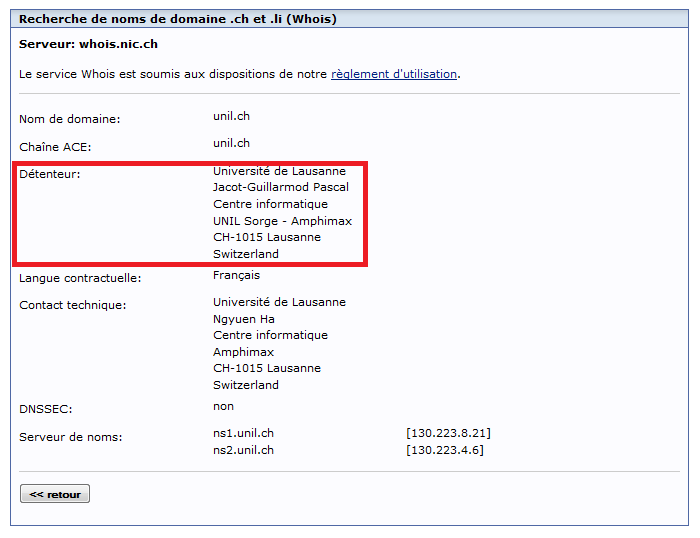
Task: Click the Langue contractuelle label
Action: (80, 278)
